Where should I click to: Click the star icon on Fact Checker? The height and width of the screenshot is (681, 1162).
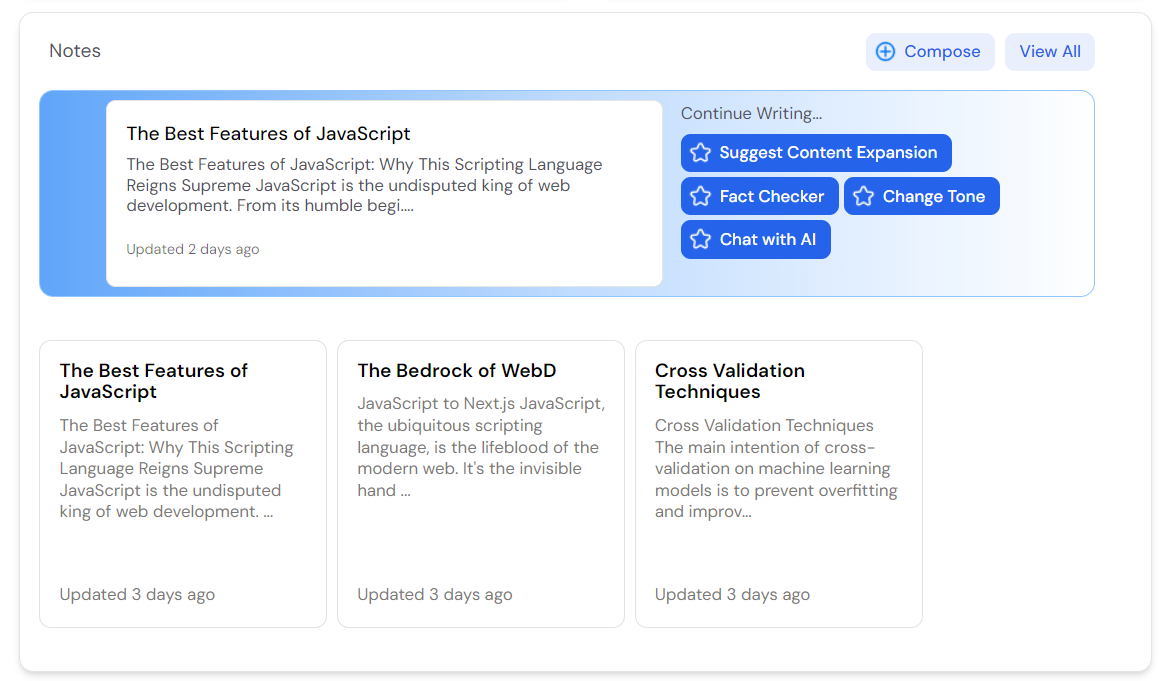tap(701, 197)
